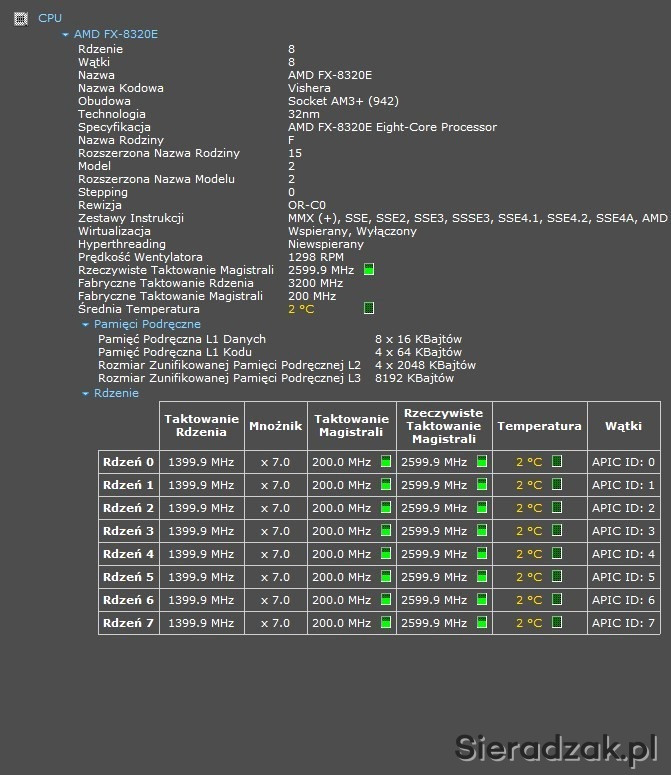This screenshot has width=671, height=775.
Task: Click the Taktowanie Magistrali column header
Action: click(351, 426)
